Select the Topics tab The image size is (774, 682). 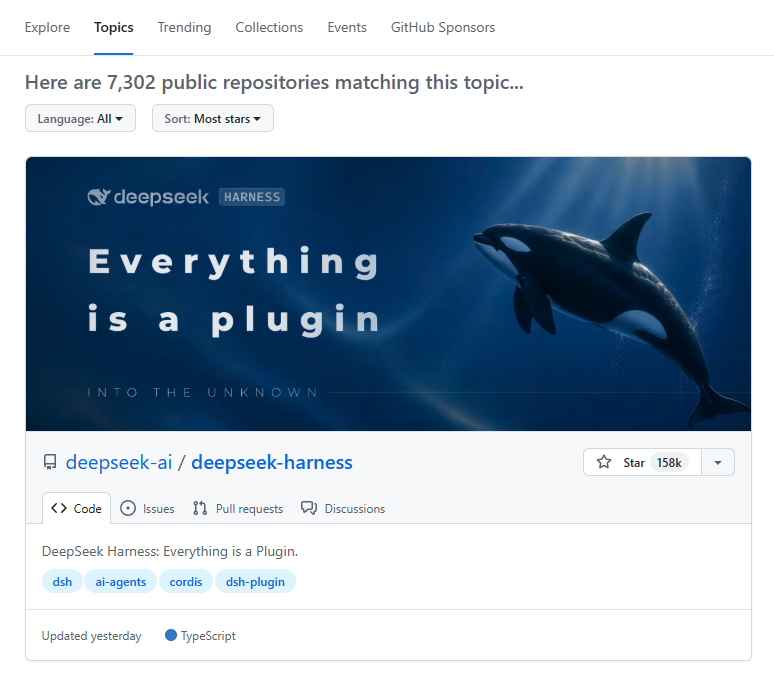tap(114, 27)
